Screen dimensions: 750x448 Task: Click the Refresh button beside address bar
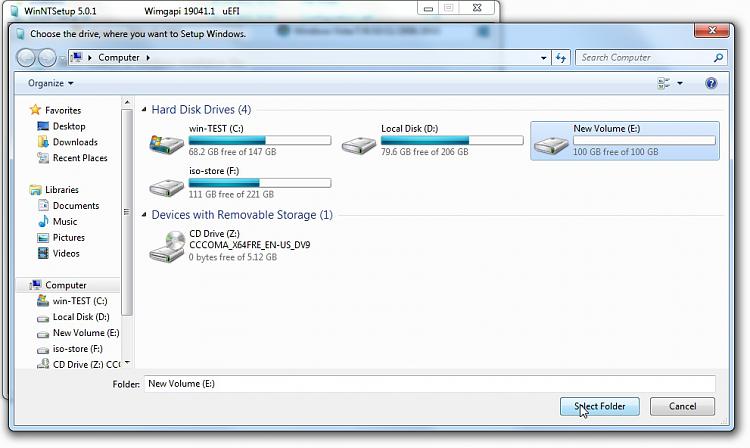(x=561, y=58)
